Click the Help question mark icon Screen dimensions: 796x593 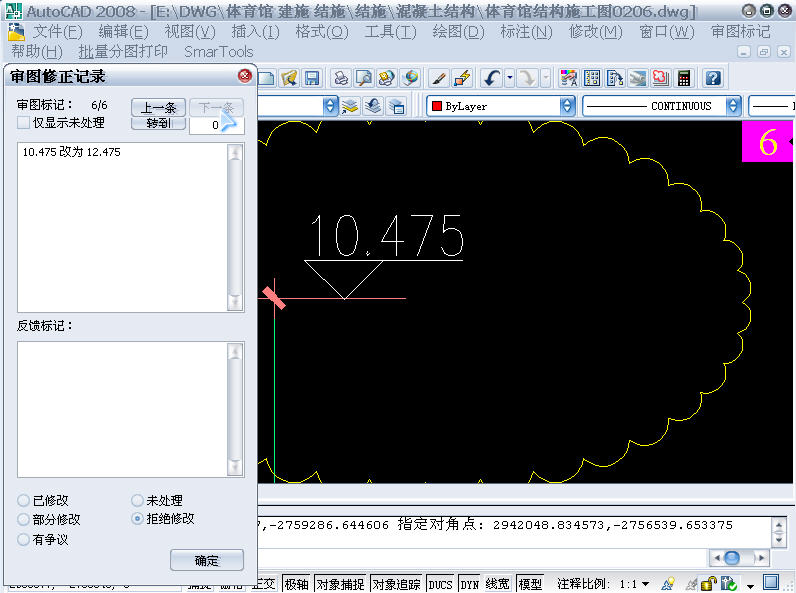point(713,78)
